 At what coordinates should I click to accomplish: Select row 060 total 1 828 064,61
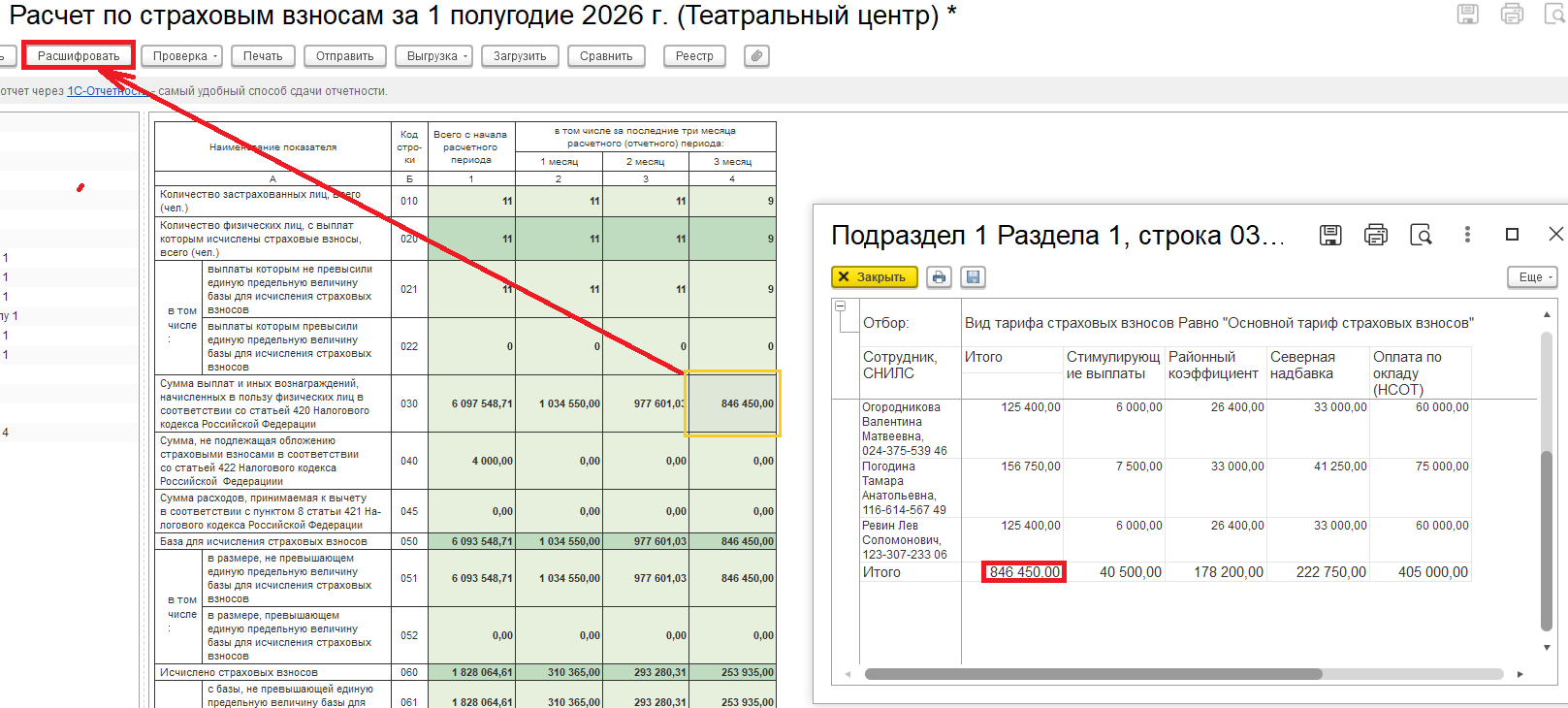pos(471,672)
